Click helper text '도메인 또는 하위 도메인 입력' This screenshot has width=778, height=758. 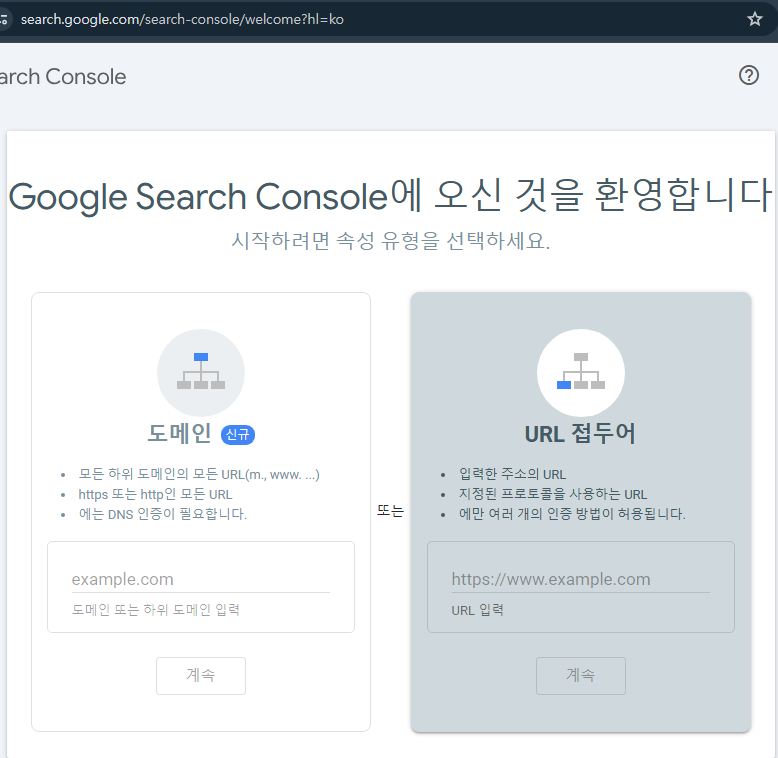pos(156,610)
